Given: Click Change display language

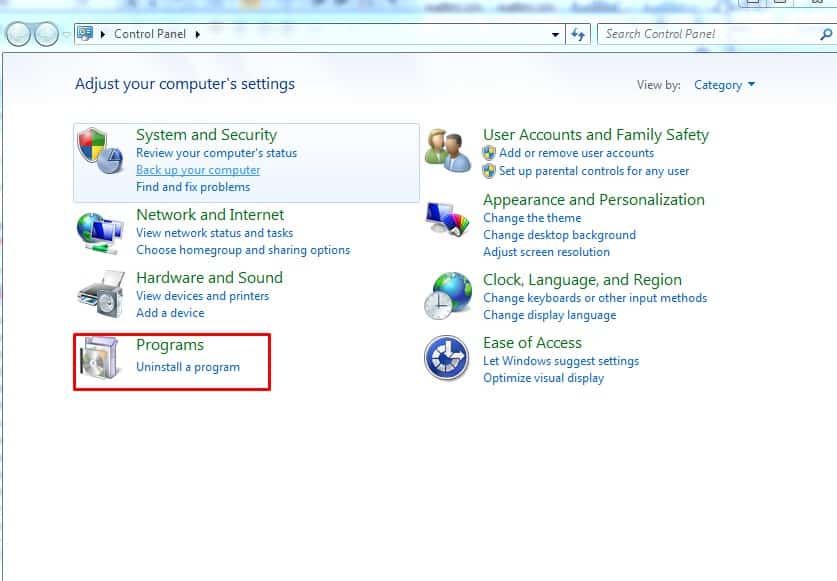Looking at the screenshot, I should click(x=549, y=315).
